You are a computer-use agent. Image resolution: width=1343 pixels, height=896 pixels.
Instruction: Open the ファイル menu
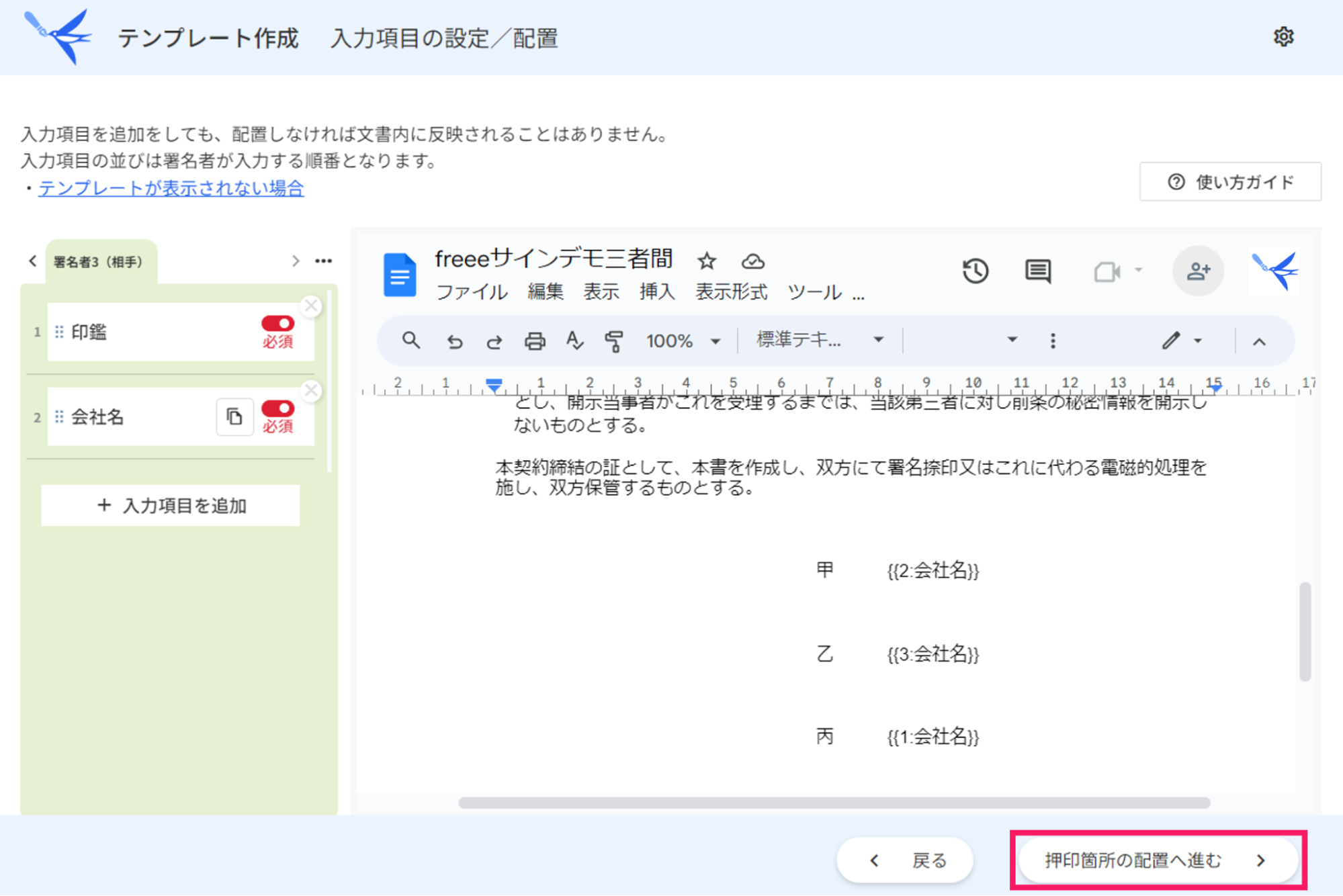pos(472,292)
